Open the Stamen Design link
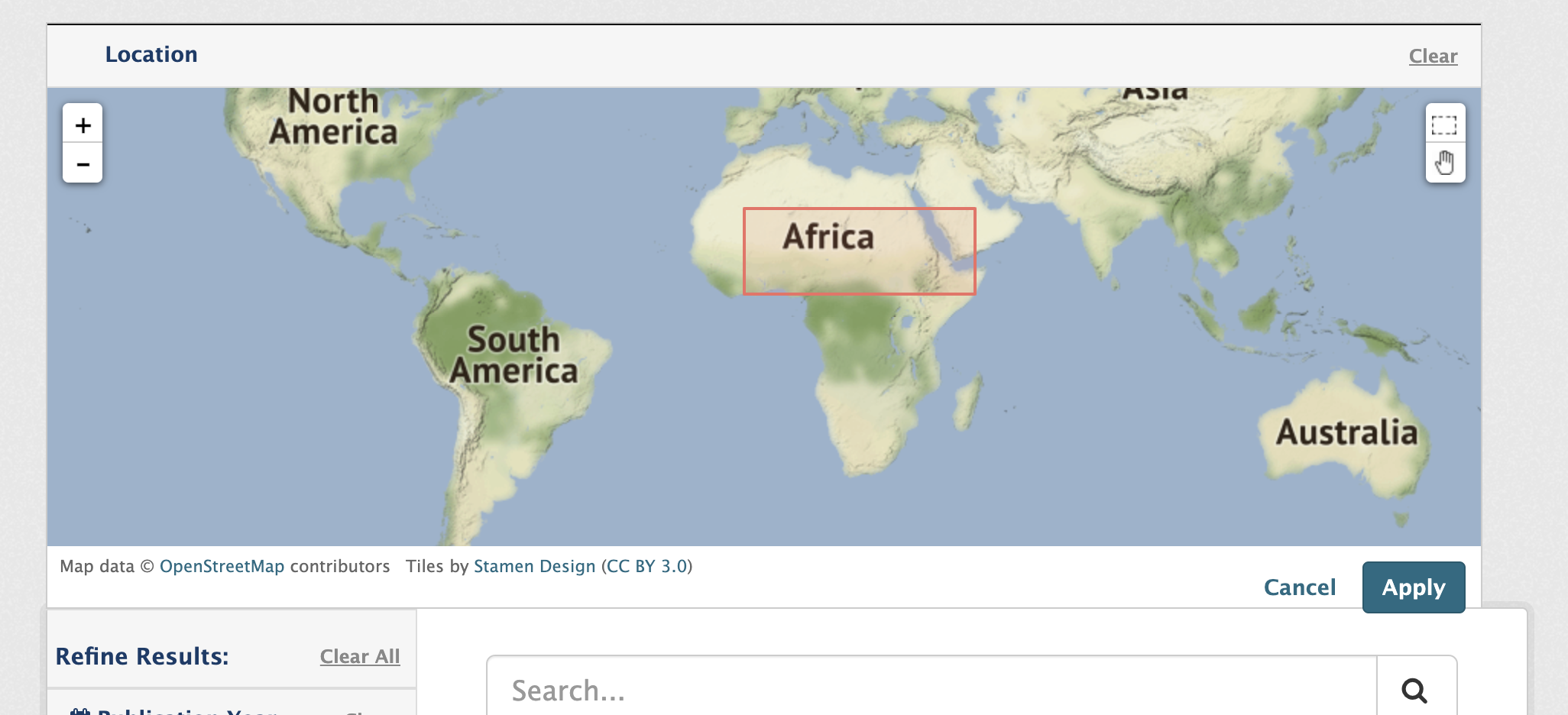This screenshot has width=1568, height=715. (x=534, y=566)
